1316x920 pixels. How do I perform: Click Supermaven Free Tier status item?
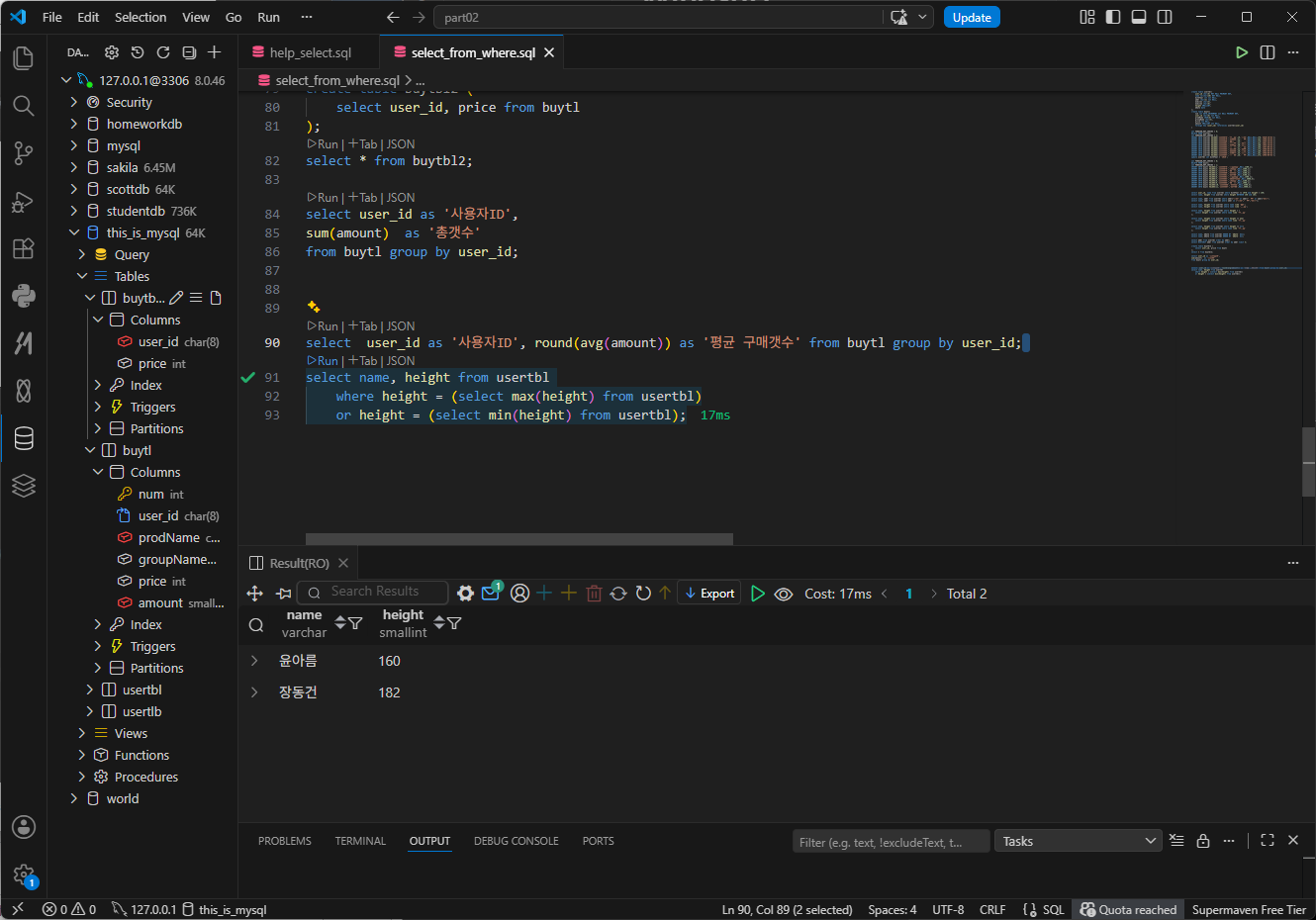pos(1249,910)
